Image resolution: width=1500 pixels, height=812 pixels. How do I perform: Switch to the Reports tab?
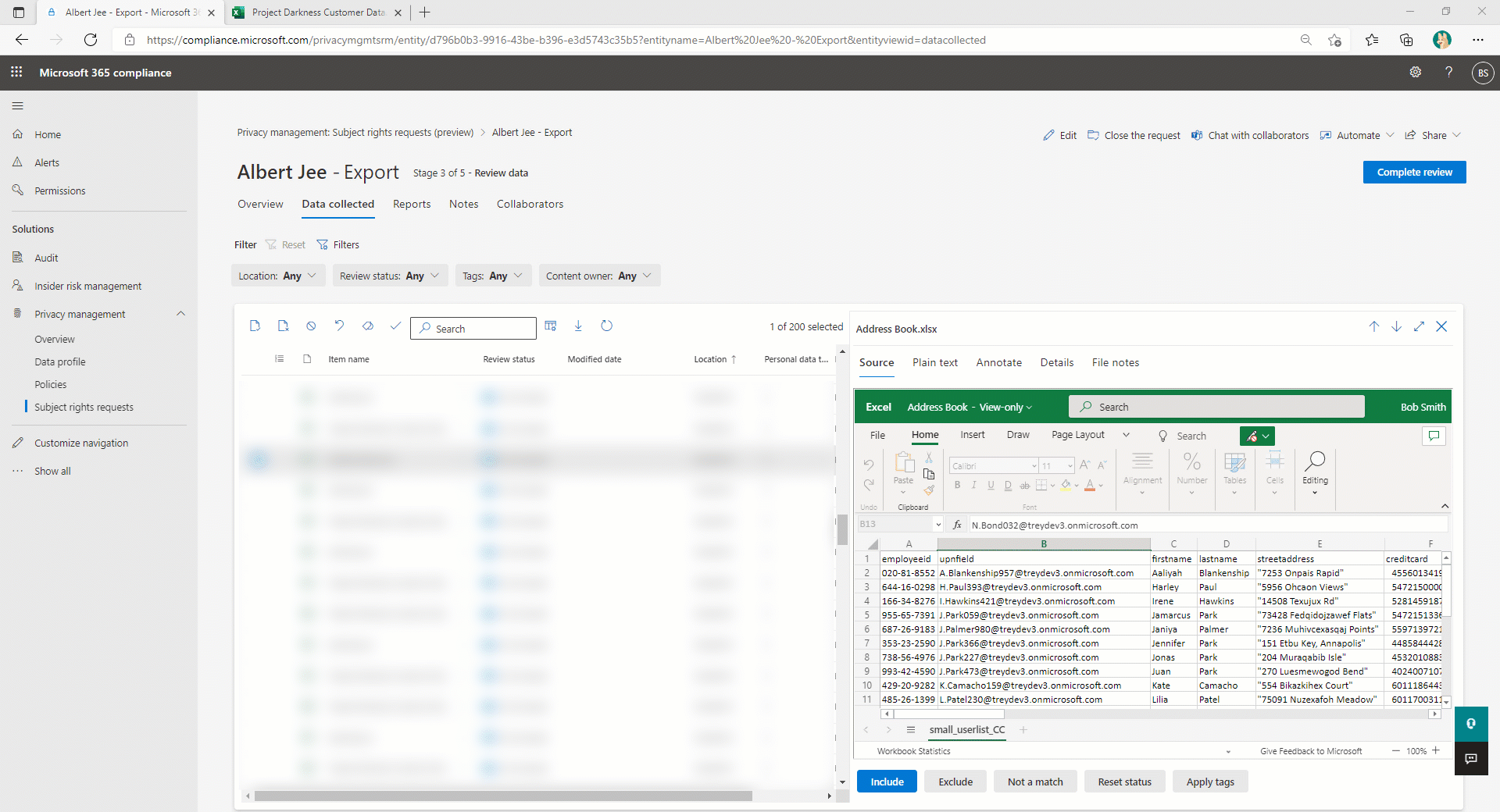click(412, 204)
